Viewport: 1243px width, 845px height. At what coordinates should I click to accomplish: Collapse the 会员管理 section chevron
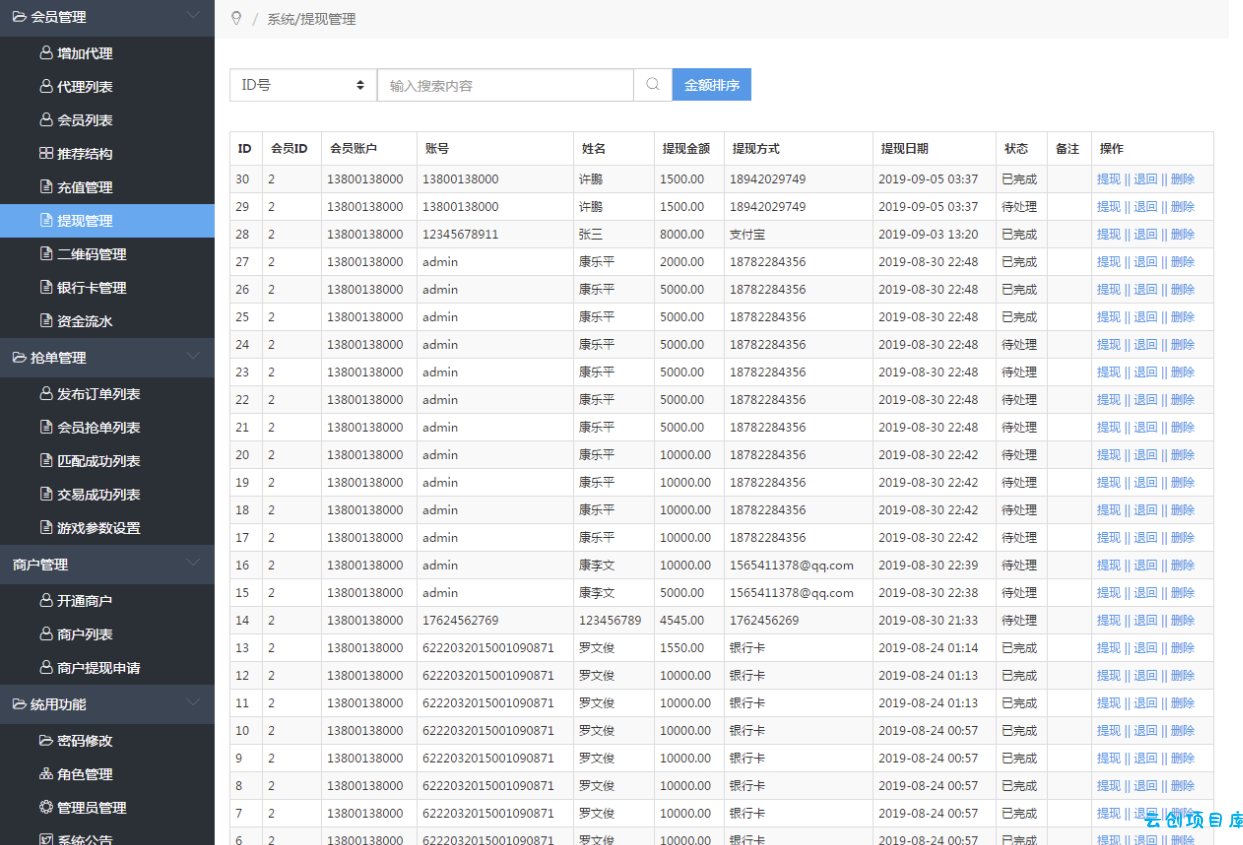pyautogui.click(x=194, y=16)
